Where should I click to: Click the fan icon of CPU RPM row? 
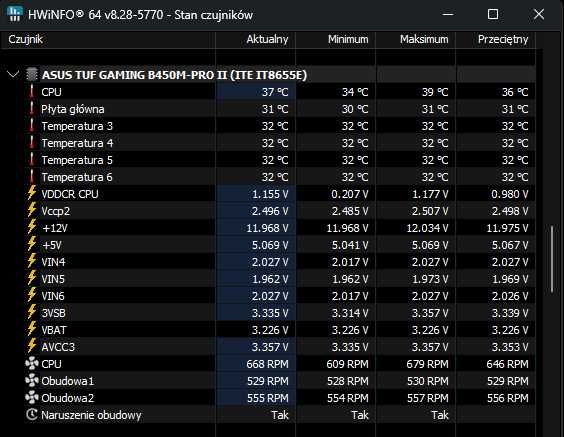tap(32, 363)
